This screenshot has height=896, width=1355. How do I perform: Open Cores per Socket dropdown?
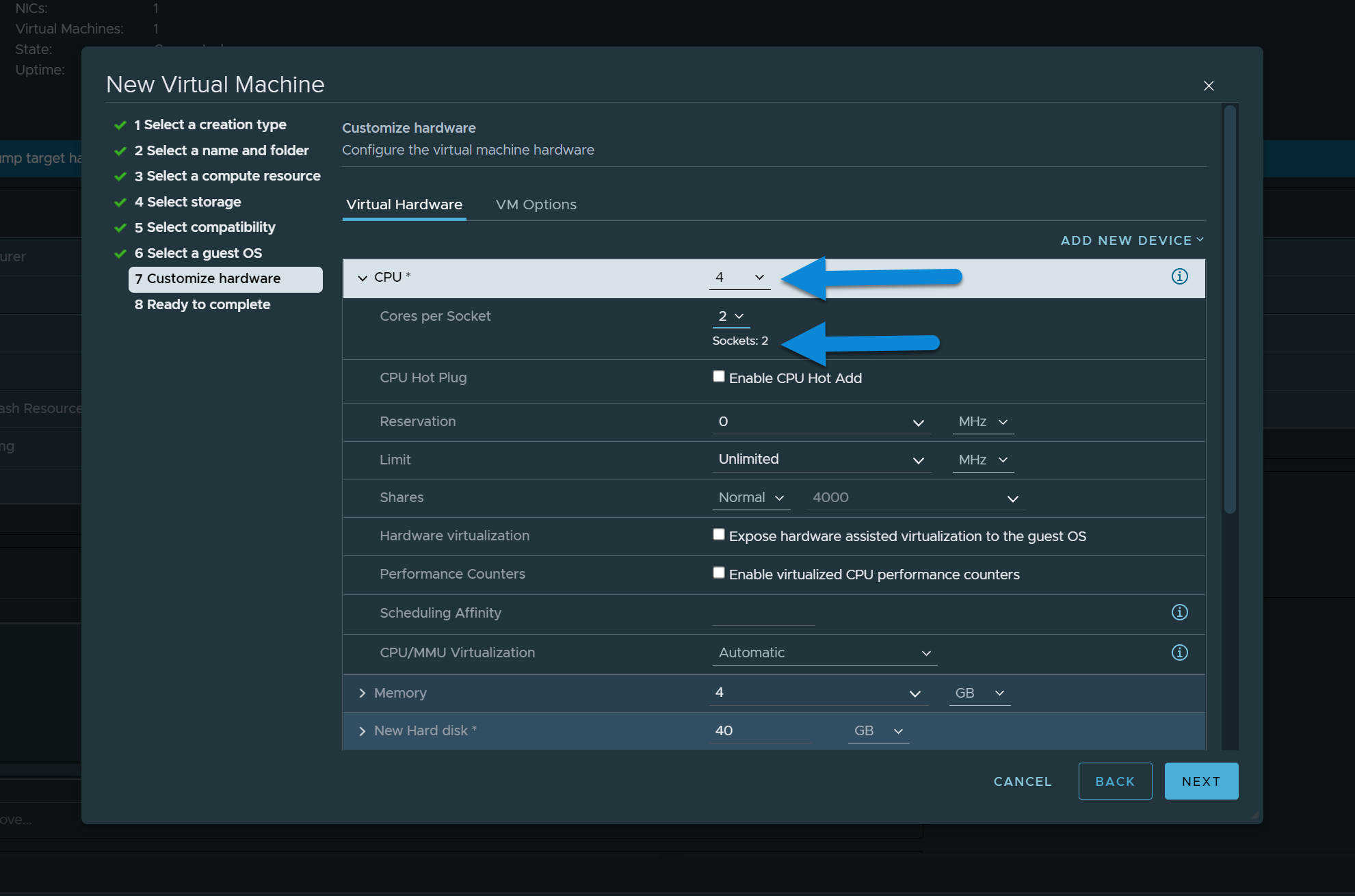coord(731,316)
